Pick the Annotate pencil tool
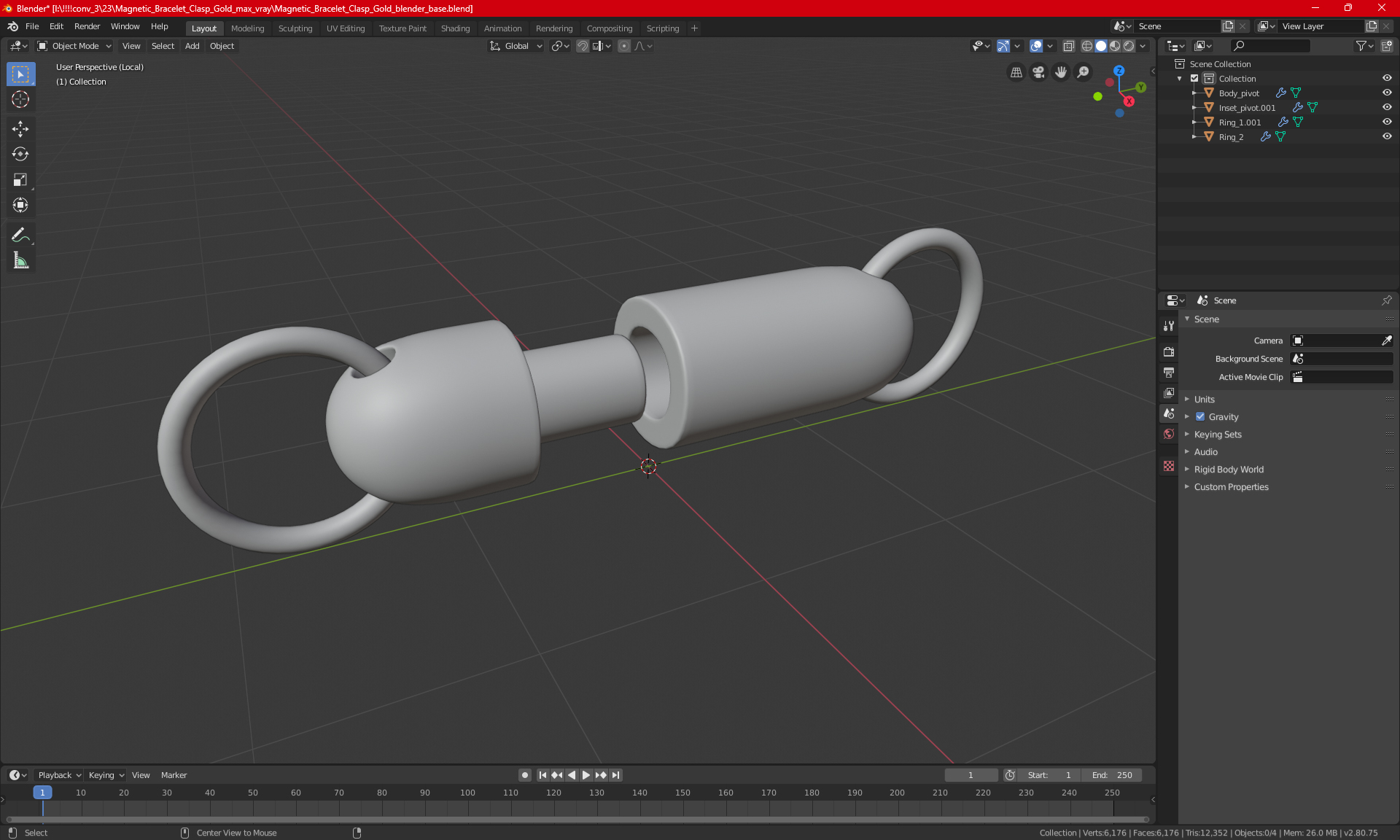The image size is (1400, 840). point(20,235)
